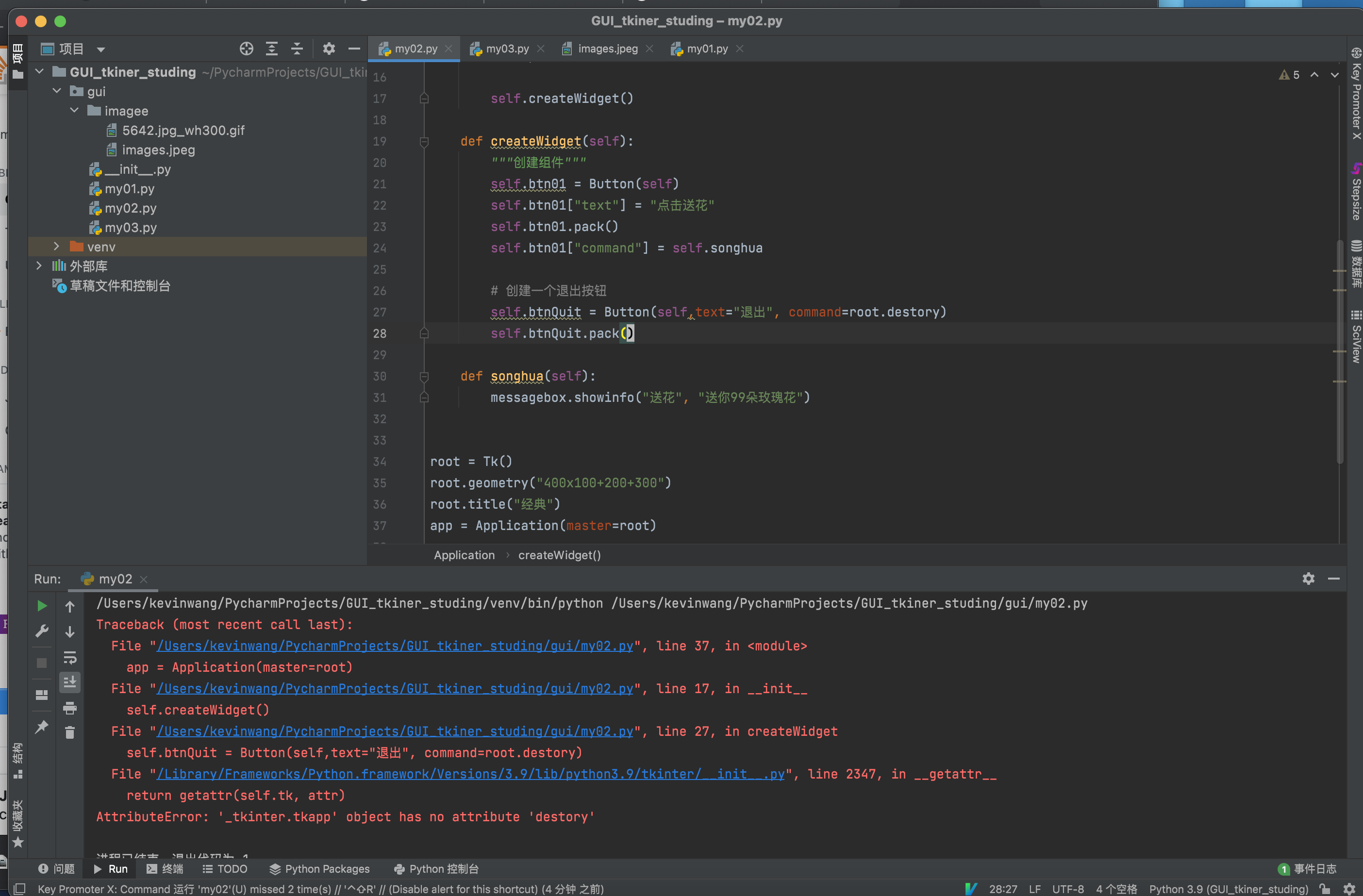This screenshot has height=896, width=1363.
Task: Open project panel settings gear
Action: pos(328,49)
